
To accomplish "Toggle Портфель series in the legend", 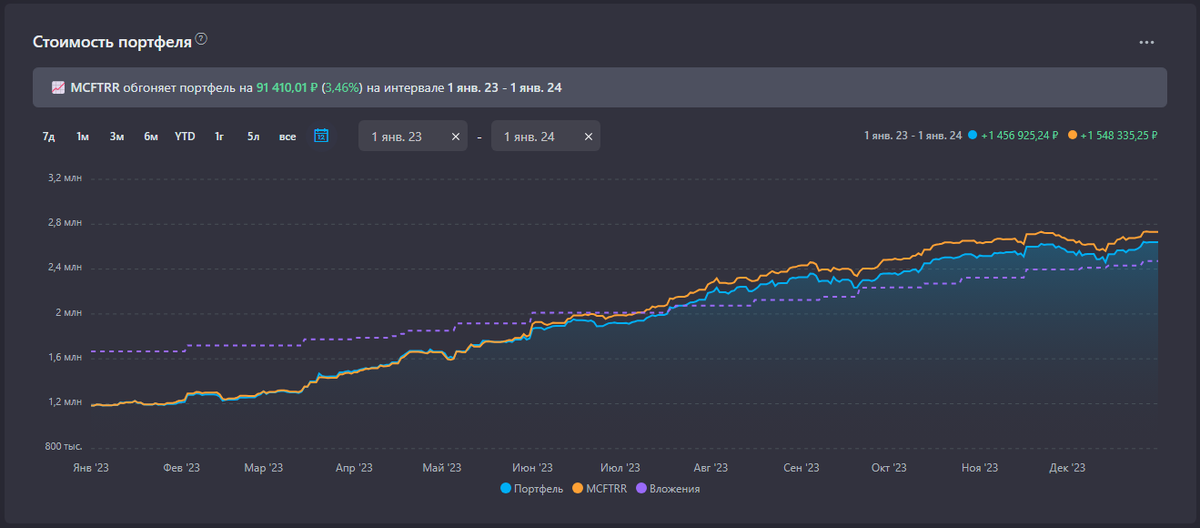I will [534, 489].
